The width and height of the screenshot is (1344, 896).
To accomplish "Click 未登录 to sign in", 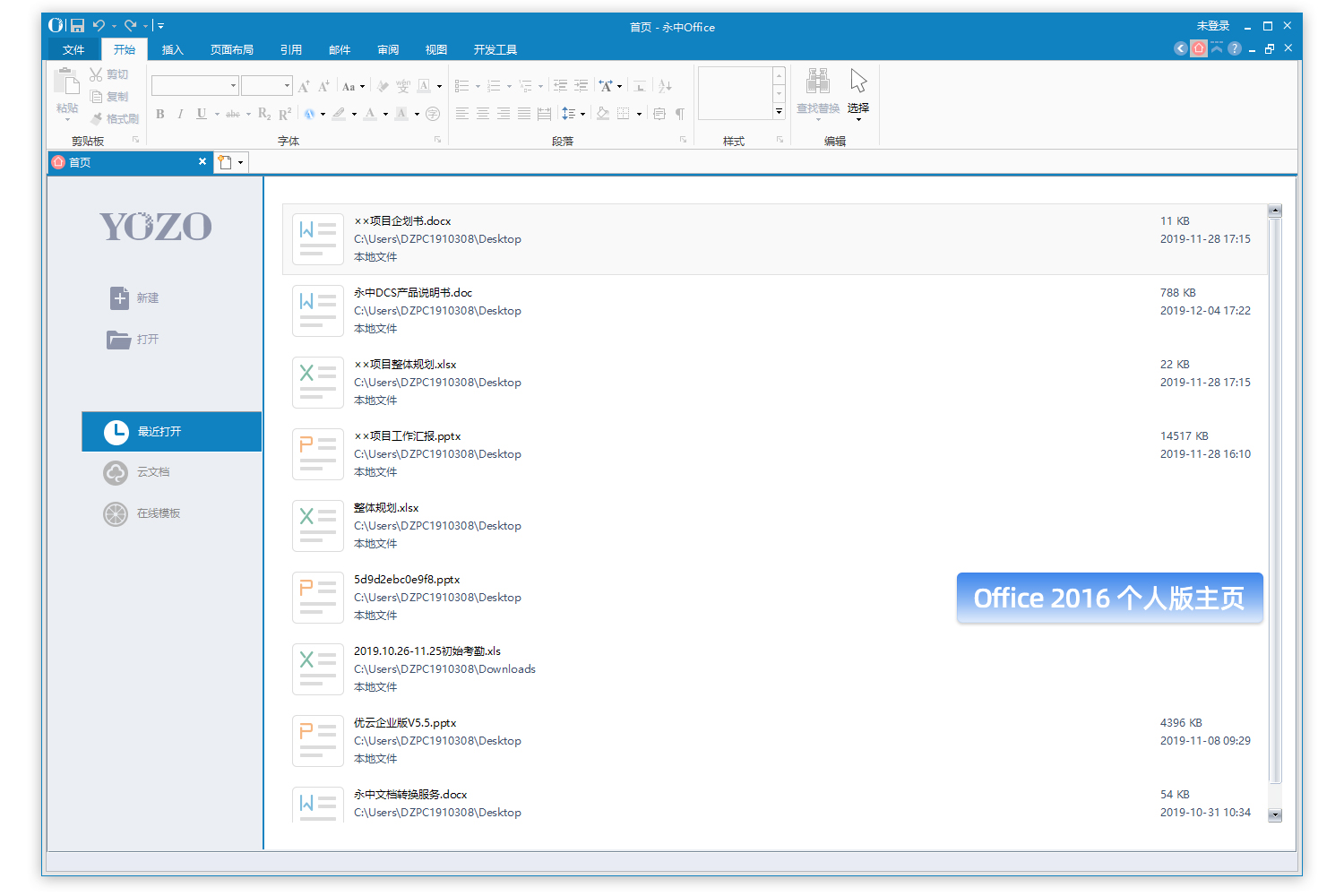I will pos(1213,25).
